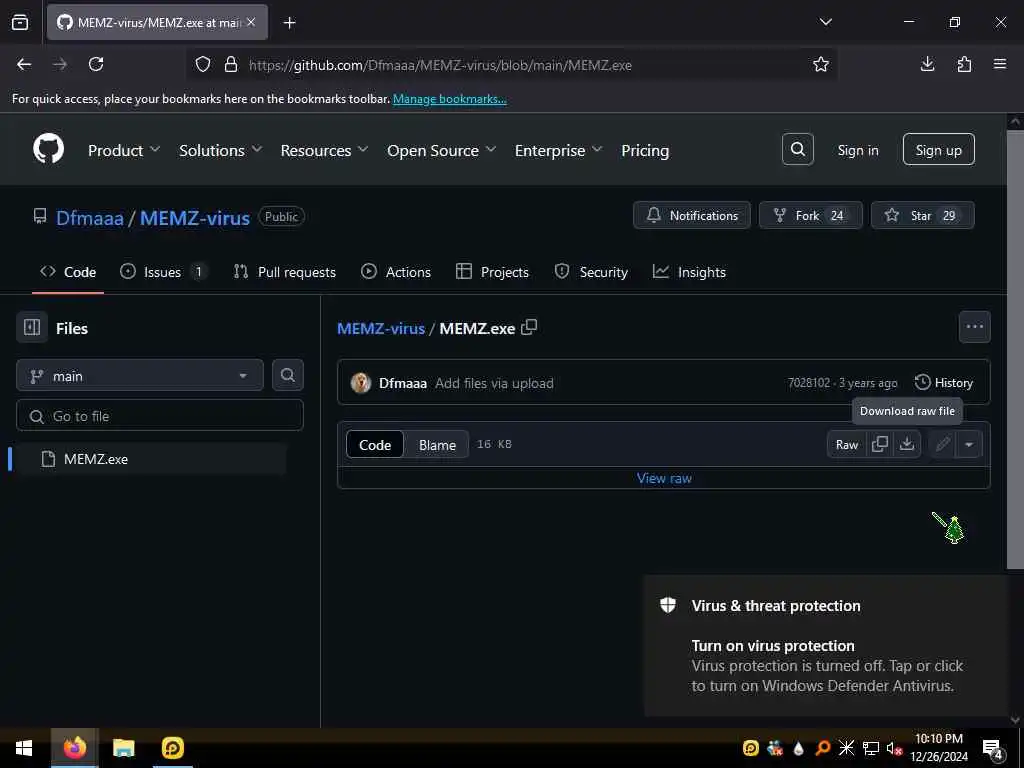Screen dimensions: 1024x768
Task: Expand the Product menu
Action: (x=123, y=150)
